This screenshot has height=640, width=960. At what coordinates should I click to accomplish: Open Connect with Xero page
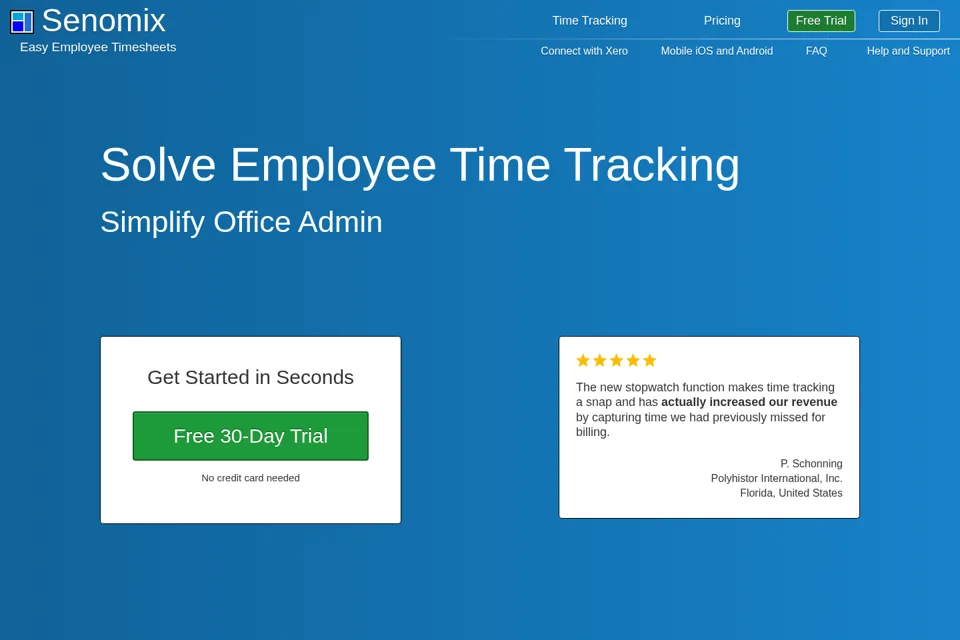pos(584,51)
